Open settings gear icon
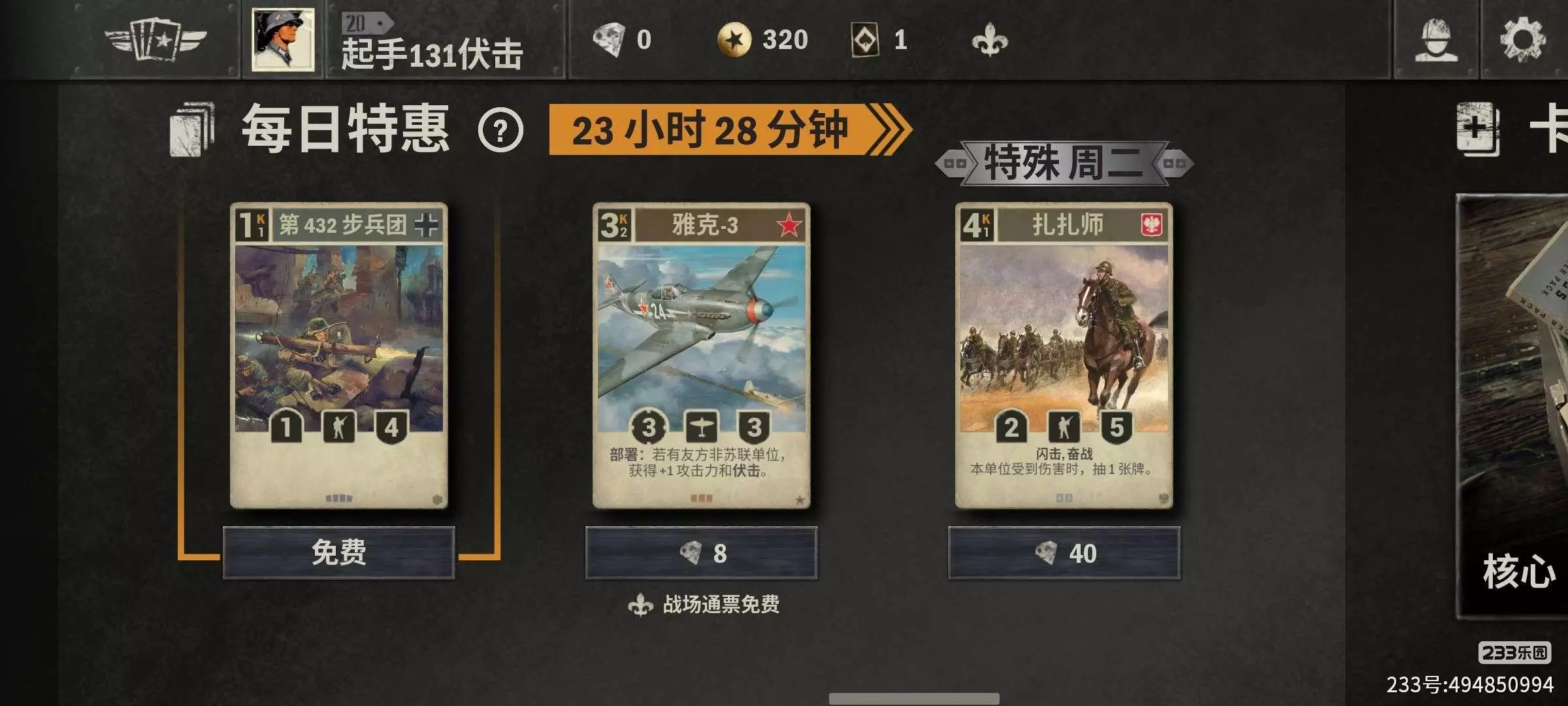Viewport: 1568px width, 706px height. (1523, 40)
